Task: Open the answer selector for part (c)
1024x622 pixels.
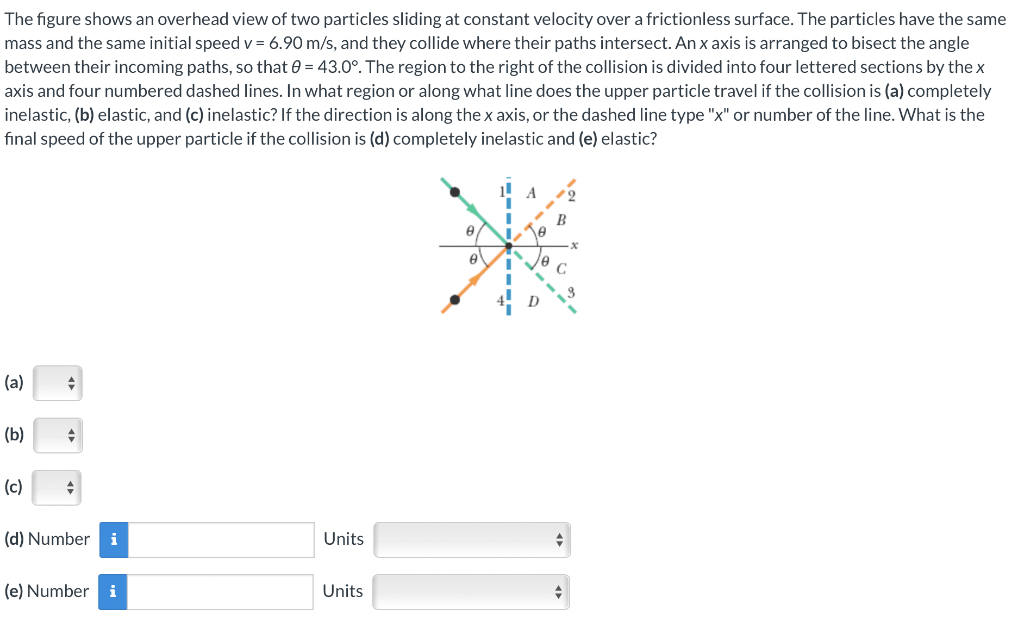Action: [x=57, y=488]
